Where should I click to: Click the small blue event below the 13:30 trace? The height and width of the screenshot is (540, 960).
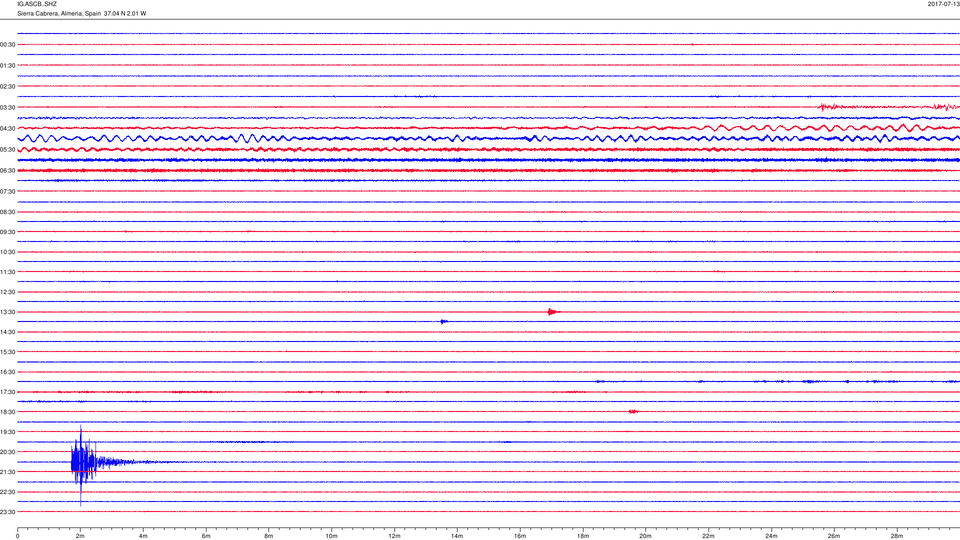click(444, 321)
